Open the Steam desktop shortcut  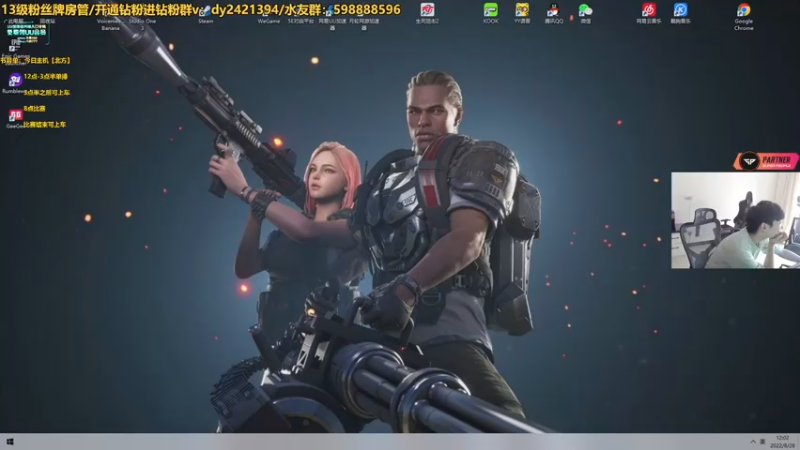click(x=206, y=13)
